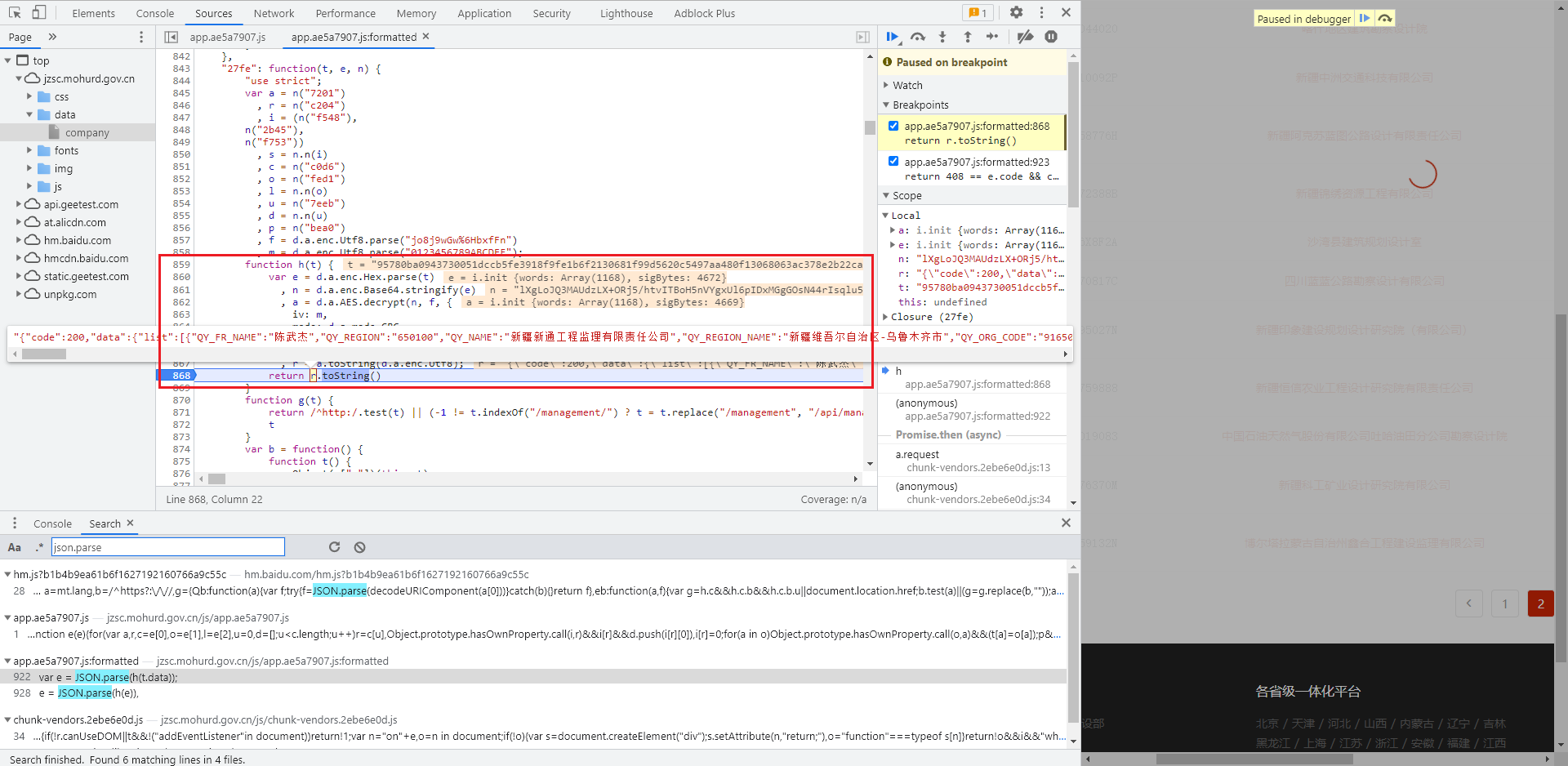Switch to the Network tab
Image resolution: width=1568 pixels, height=766 pixels.
[x=274, y=13]
